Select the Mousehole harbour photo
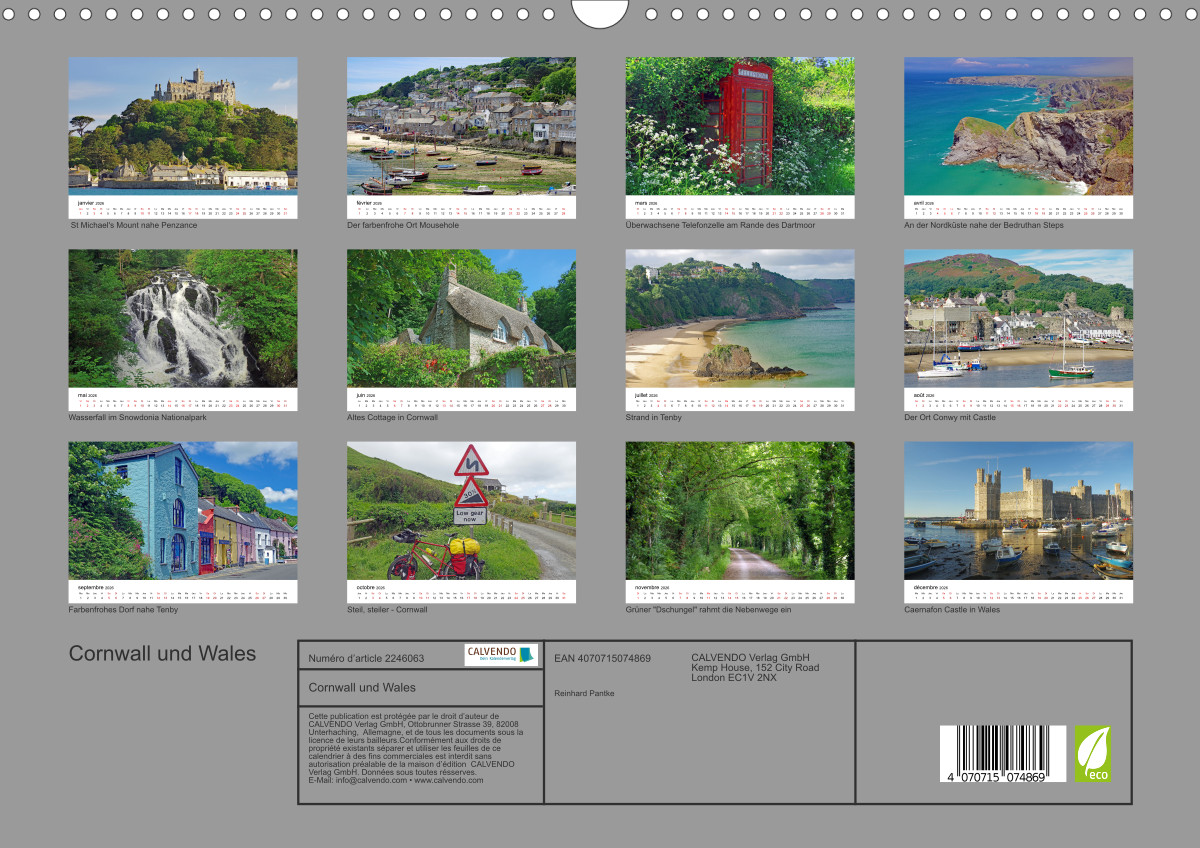Screen dimensions: 1200x848 461,126
